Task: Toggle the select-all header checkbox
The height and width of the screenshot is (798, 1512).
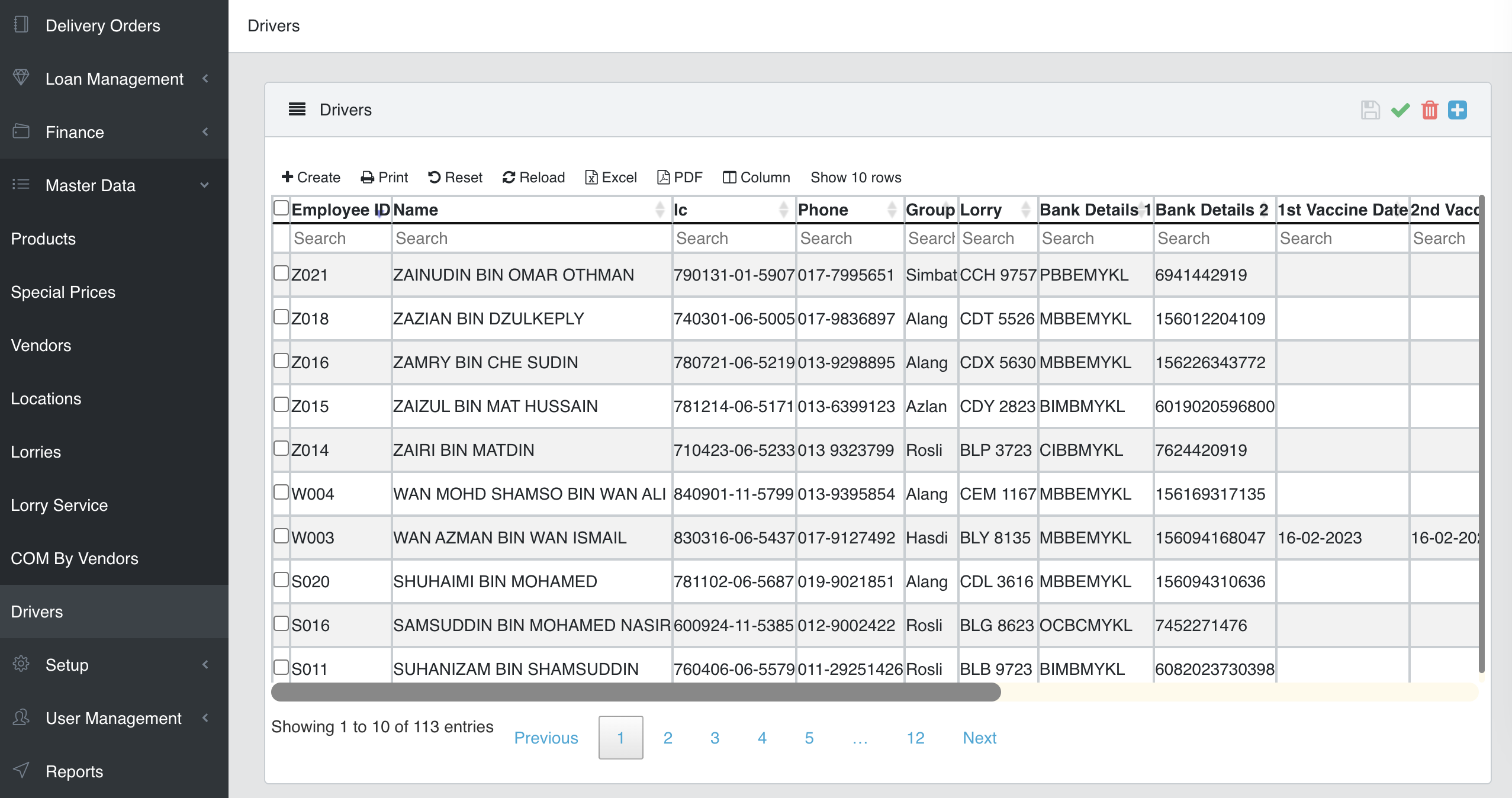Action: (x=281, y=208)
